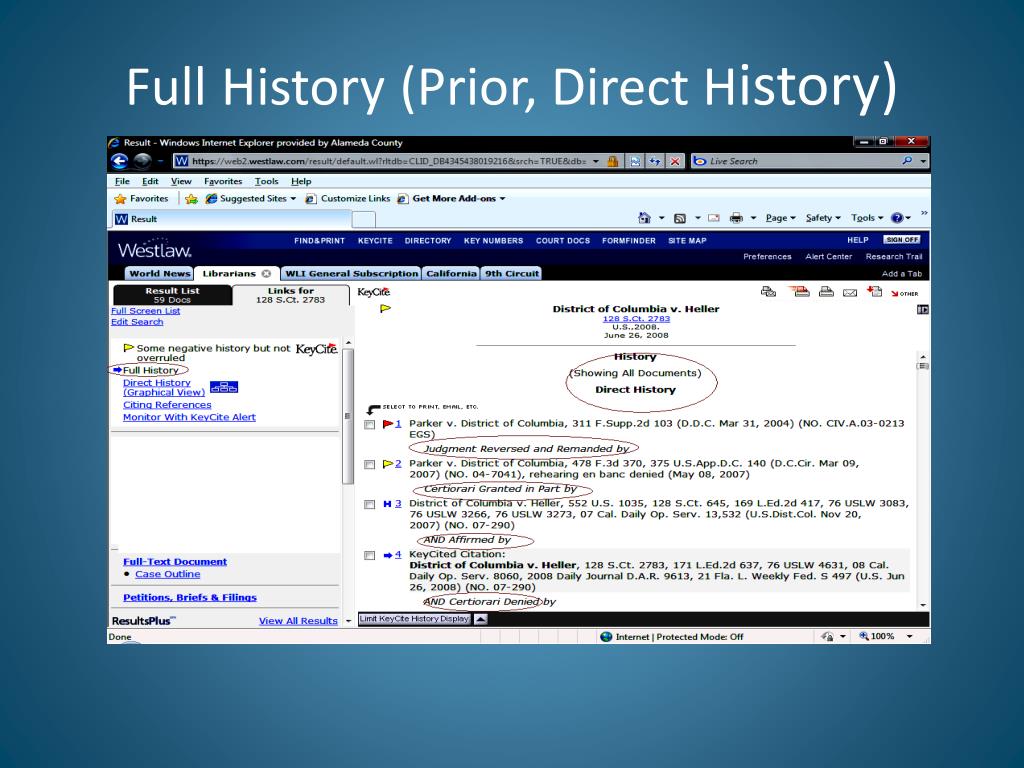The width and height of the screenshot is (1024, 768).
Task: Click the browser Forward arrow button
Action: 142,161
